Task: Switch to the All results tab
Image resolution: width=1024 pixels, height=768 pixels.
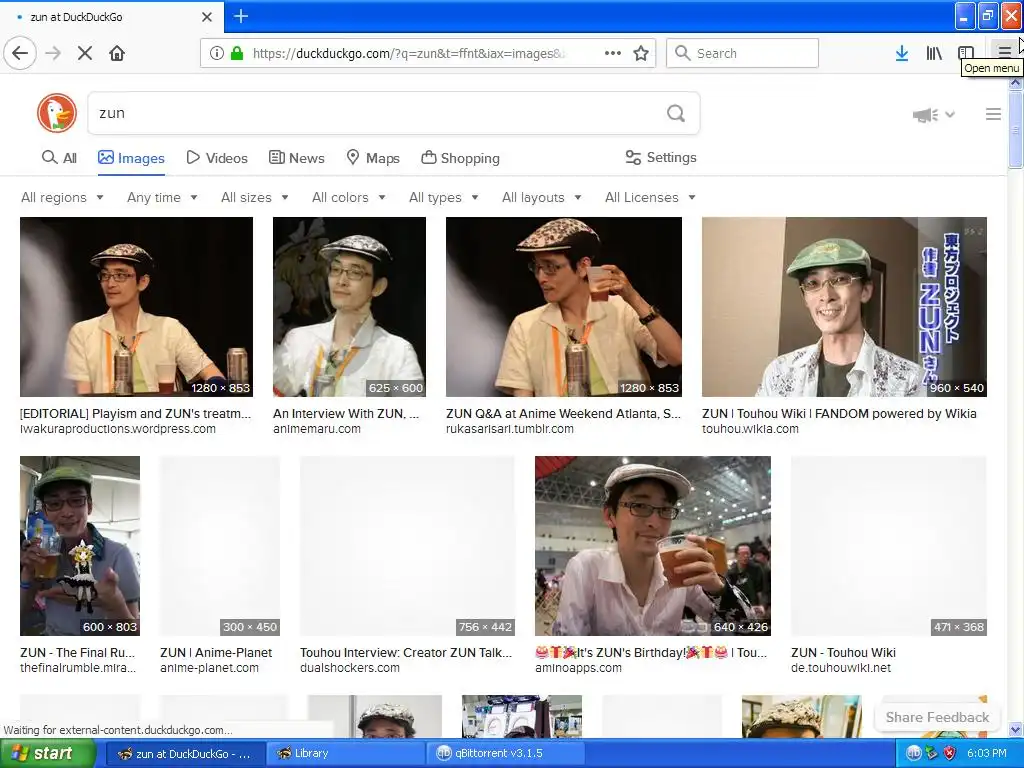Action: click(59, 158)
